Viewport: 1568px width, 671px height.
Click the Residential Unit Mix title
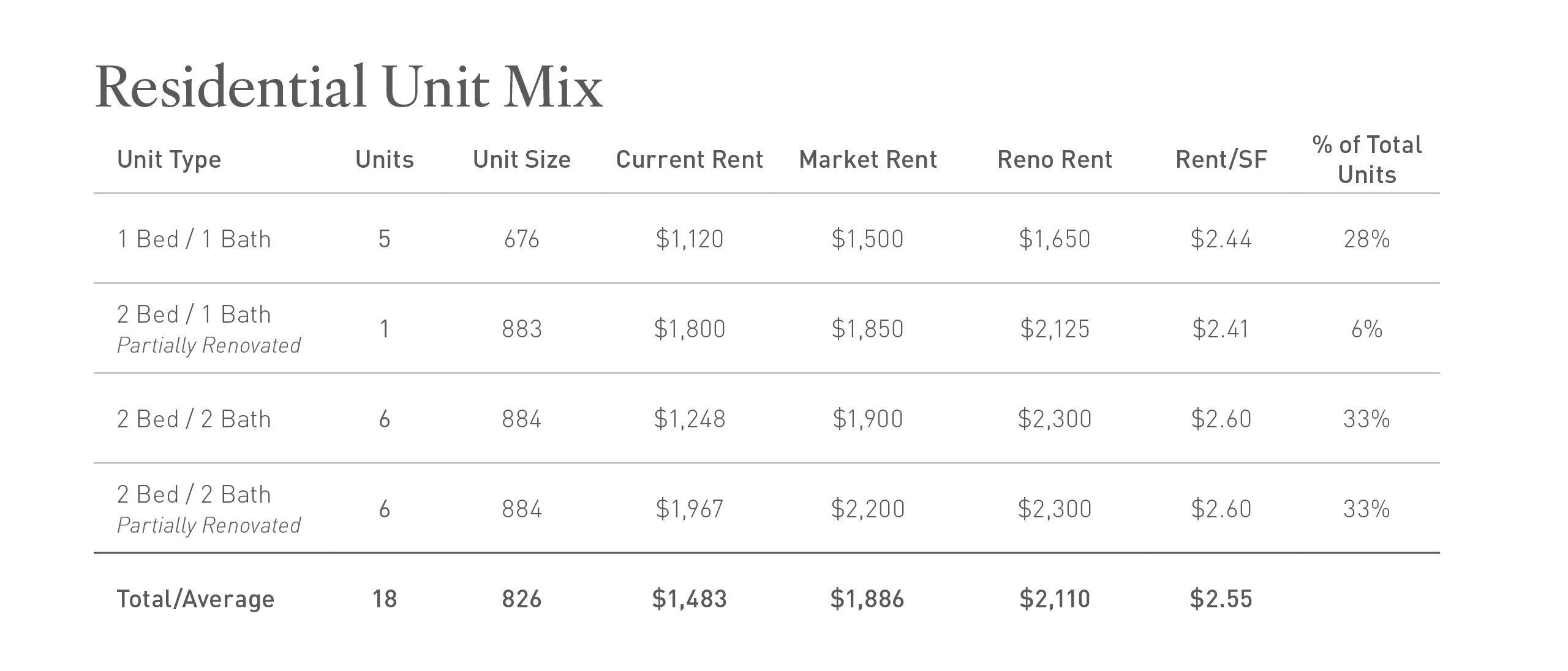coord(349,88)
